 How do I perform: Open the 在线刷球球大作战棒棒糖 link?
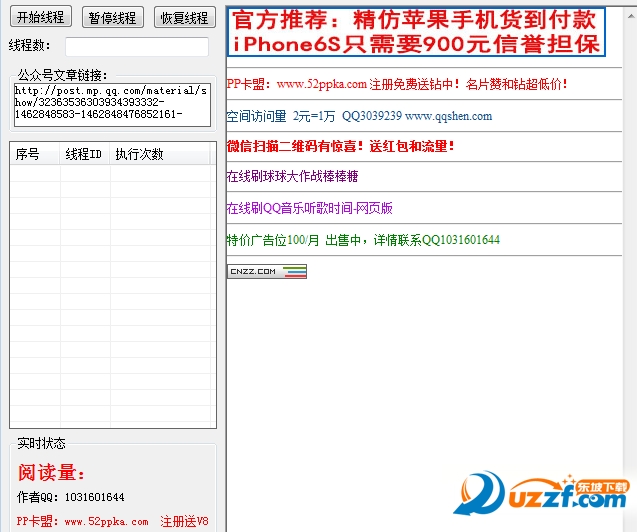(292, 176)
